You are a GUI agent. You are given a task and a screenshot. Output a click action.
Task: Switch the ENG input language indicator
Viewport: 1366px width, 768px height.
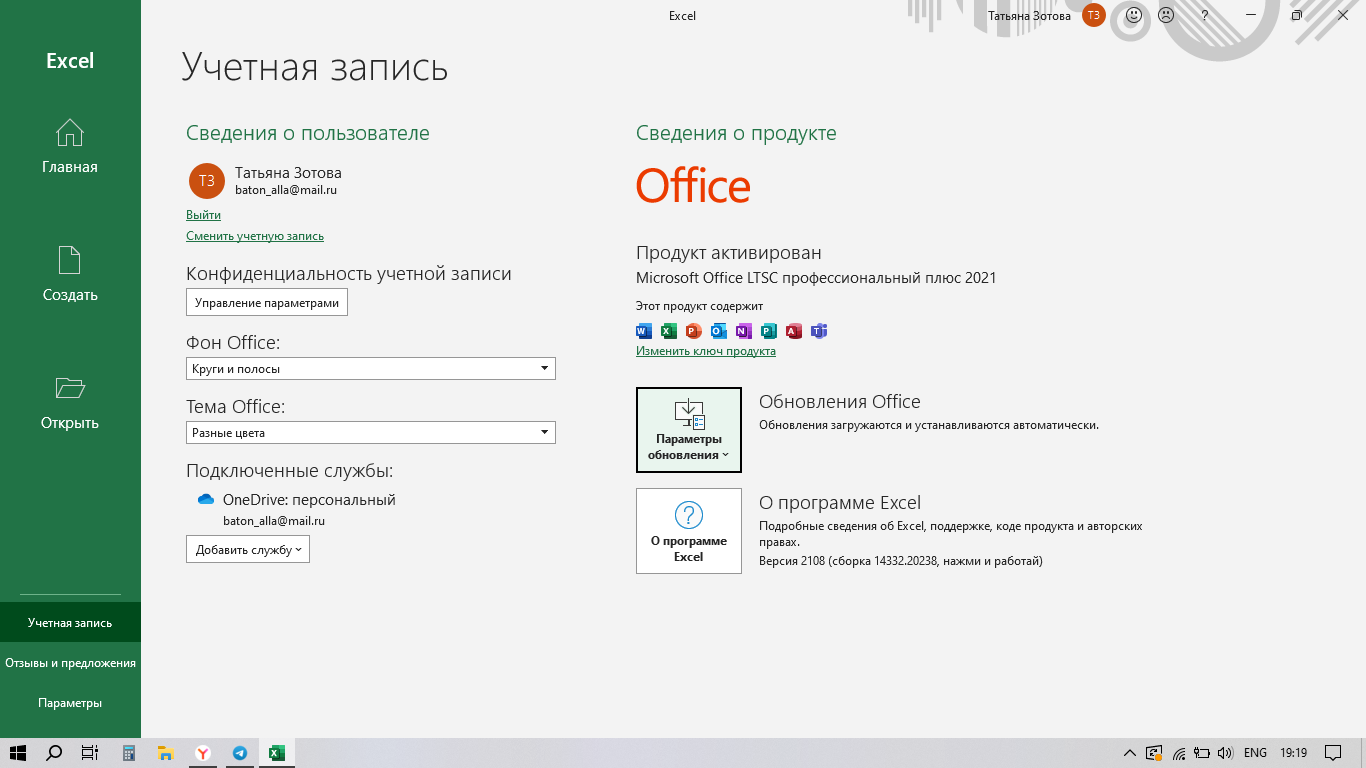[x=1255, y=753]
